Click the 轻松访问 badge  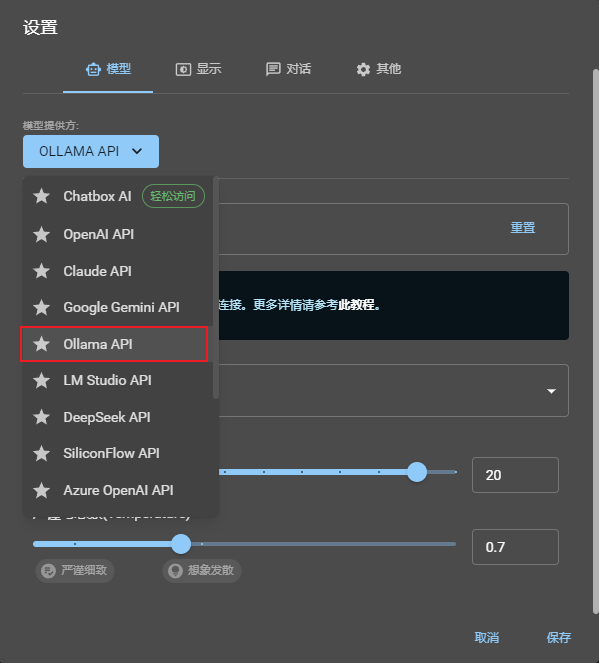click(173, 196)
